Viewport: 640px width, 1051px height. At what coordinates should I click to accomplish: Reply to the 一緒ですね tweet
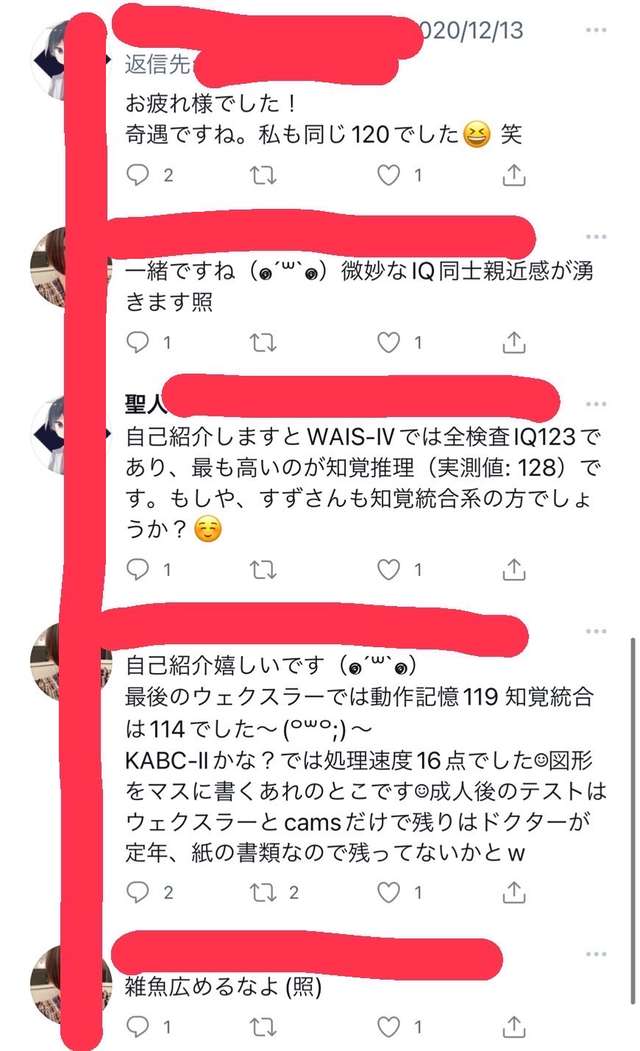(x=138, y=343)
